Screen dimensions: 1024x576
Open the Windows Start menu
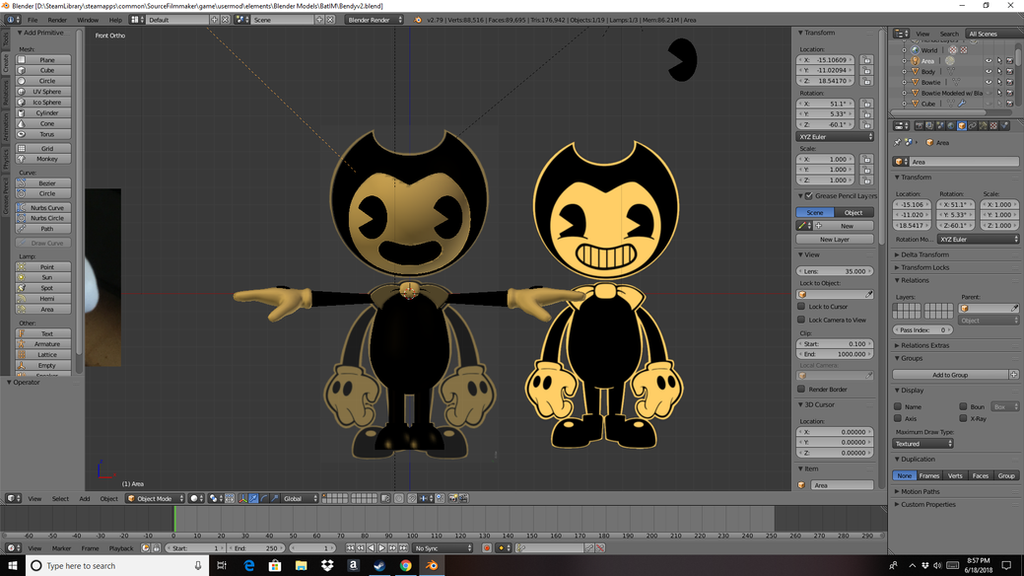coord(12,566)
